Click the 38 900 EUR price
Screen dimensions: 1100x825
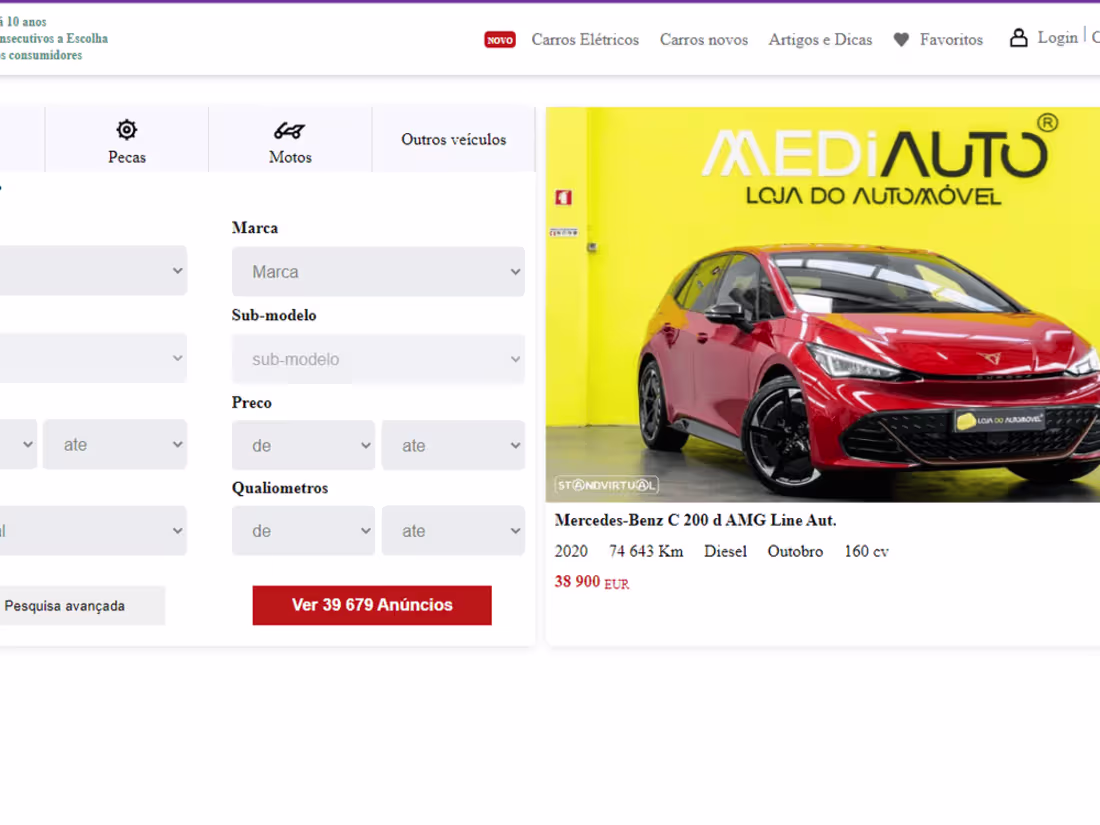pyautogui.click(x=591, y=582)
